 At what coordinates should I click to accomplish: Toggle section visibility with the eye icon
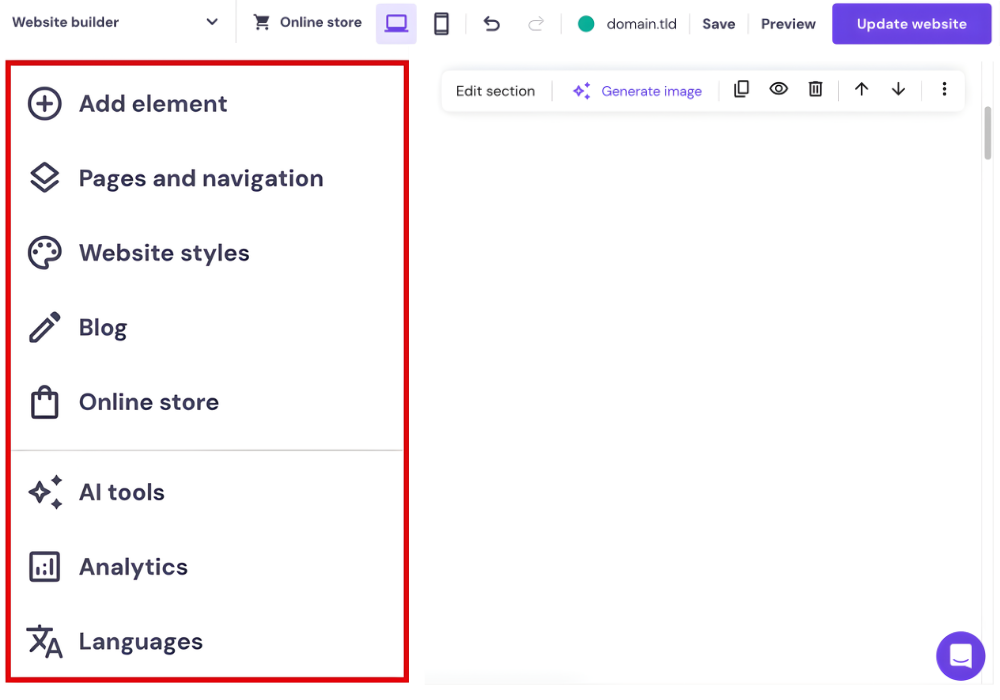tap(778, 89)
